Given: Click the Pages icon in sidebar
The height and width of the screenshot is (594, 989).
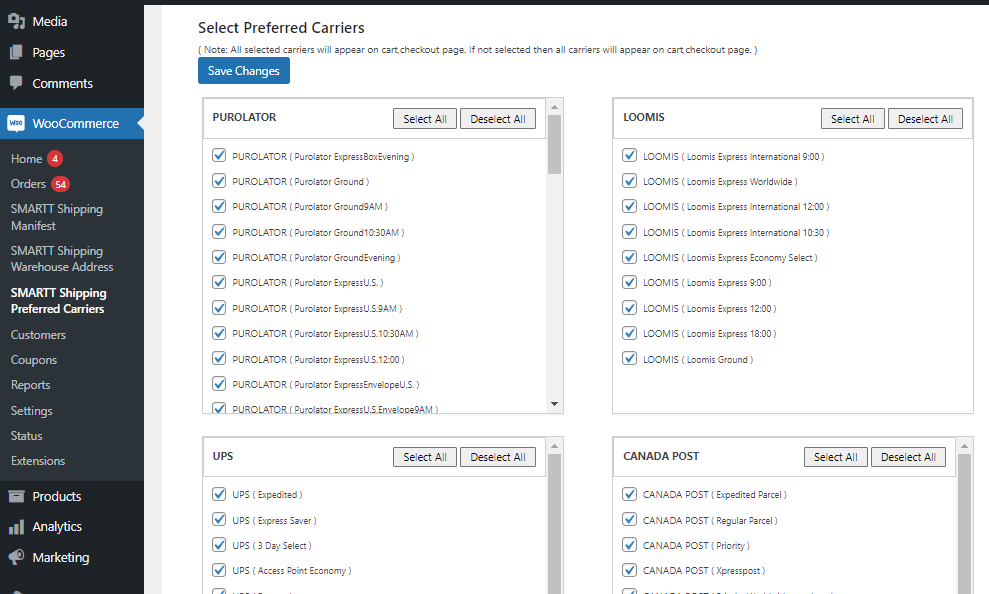Looking at the screenshot, I should click(16, 52).
